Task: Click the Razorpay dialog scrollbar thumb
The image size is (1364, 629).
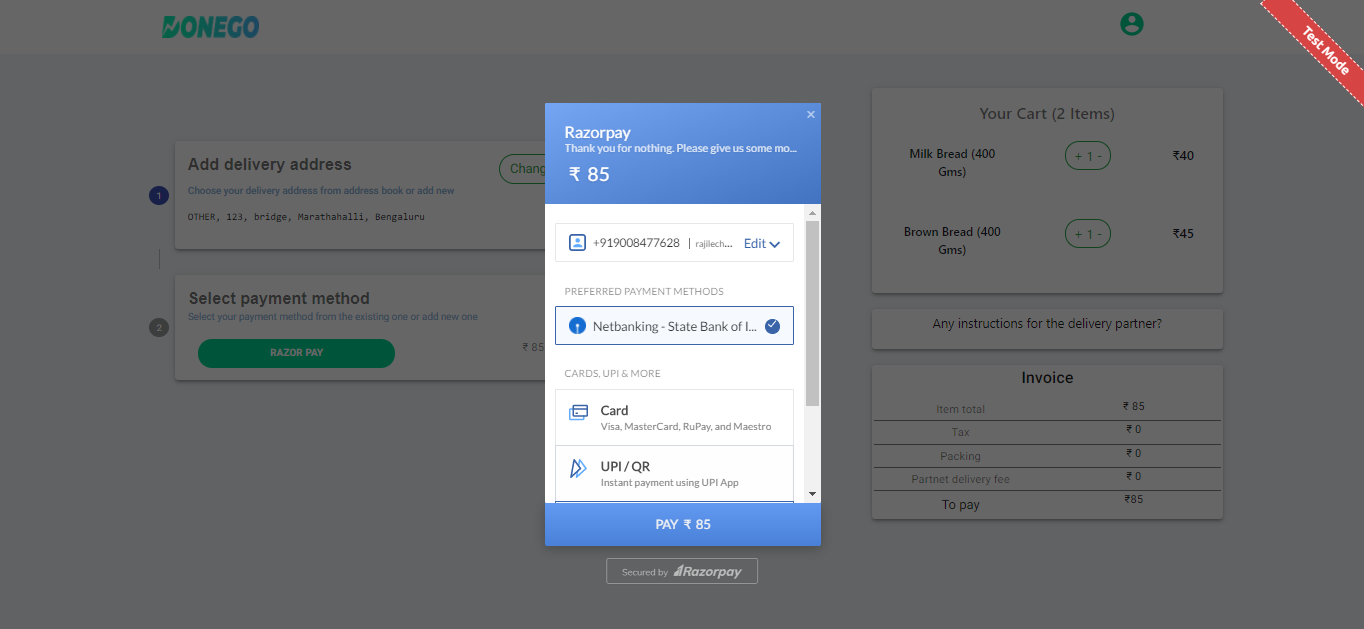Action: (x=812, y=313)
